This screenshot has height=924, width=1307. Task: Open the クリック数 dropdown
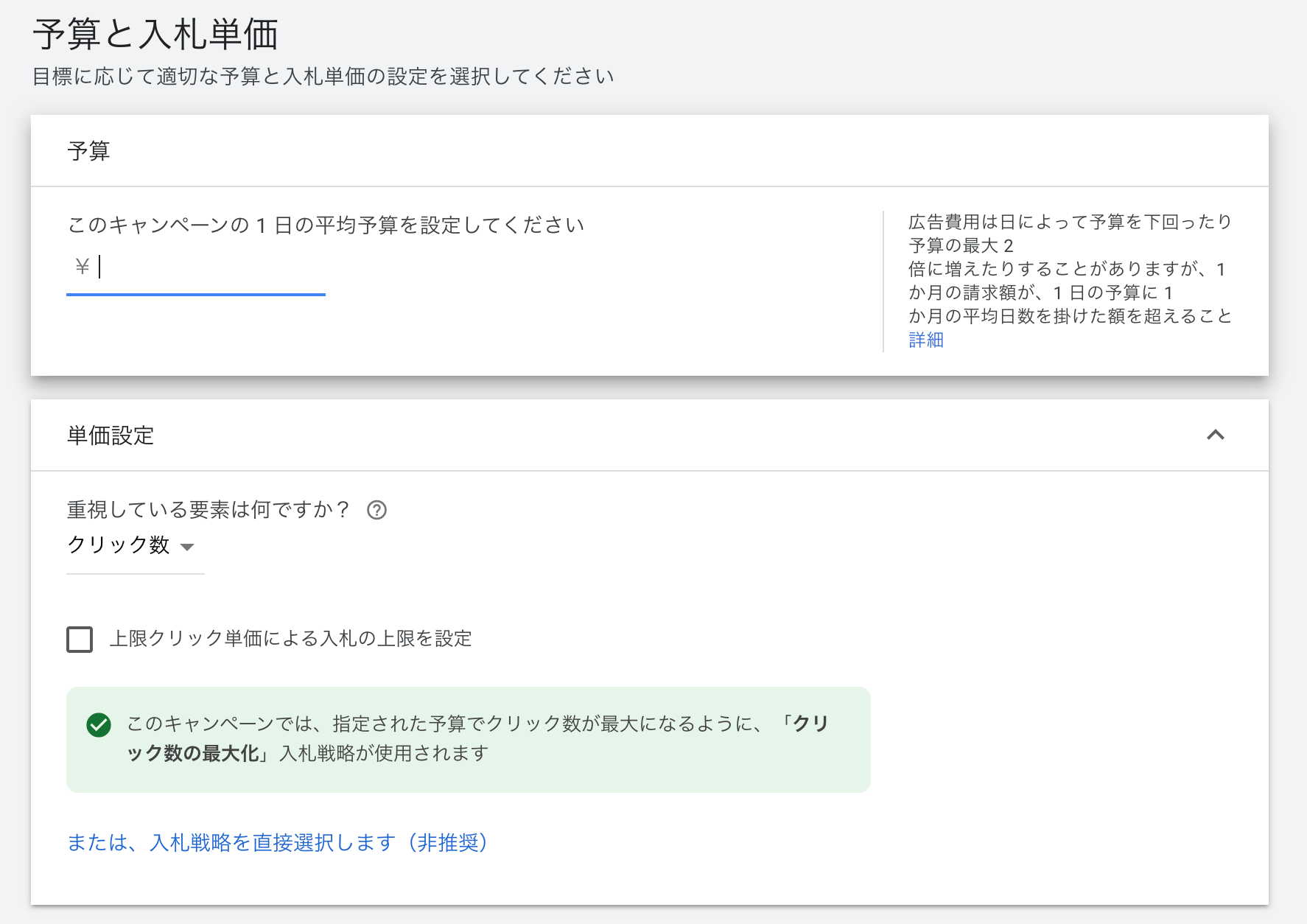tap(135, 546)
